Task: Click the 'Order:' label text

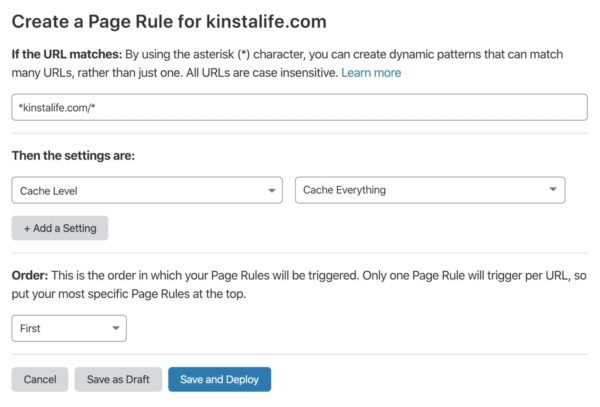Action: point(30,275)
